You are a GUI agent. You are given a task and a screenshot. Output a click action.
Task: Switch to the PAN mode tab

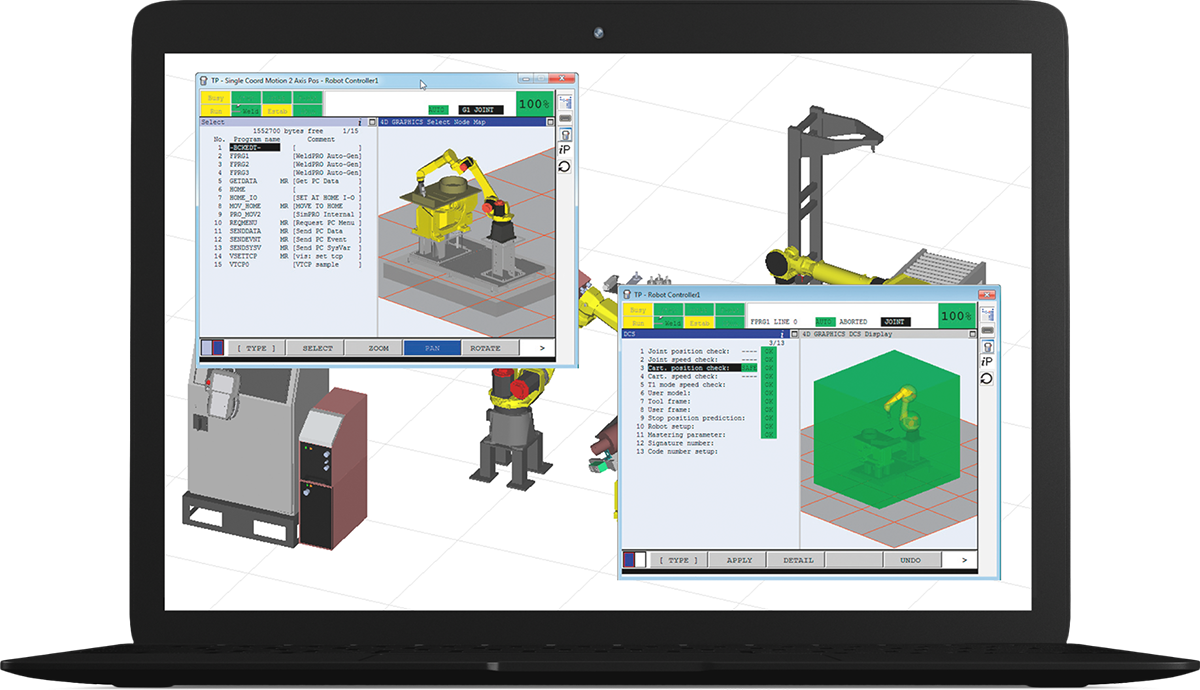click(434, 347)
